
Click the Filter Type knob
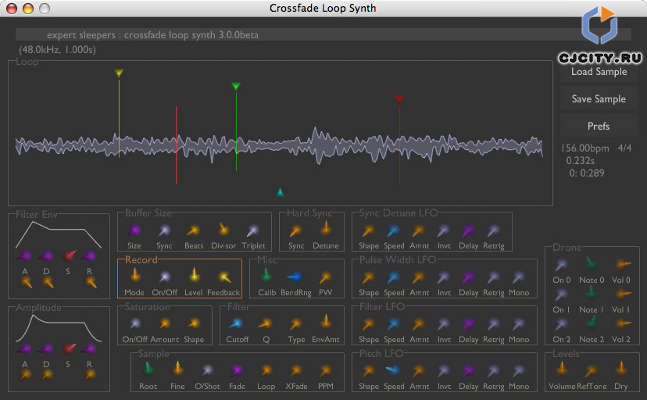295,324
